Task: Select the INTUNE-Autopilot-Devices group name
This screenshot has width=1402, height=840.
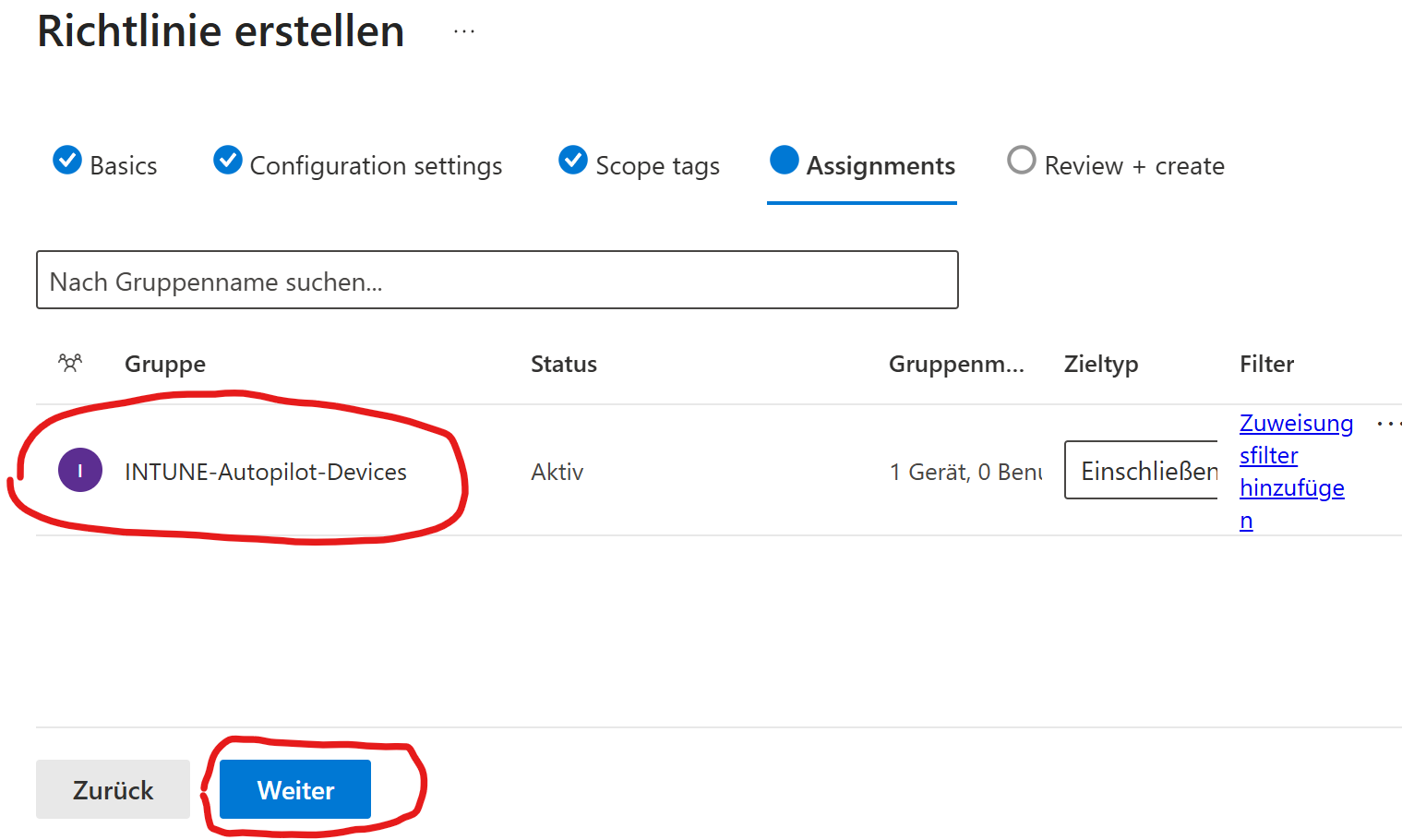Action: pos(266,472)
